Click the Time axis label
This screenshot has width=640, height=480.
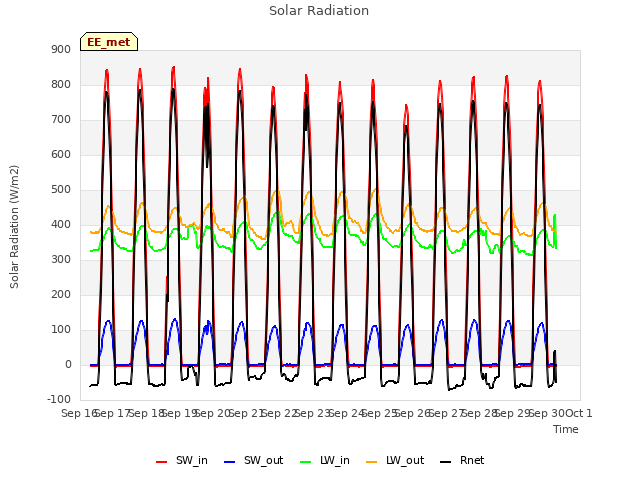[x=566, y=429]
